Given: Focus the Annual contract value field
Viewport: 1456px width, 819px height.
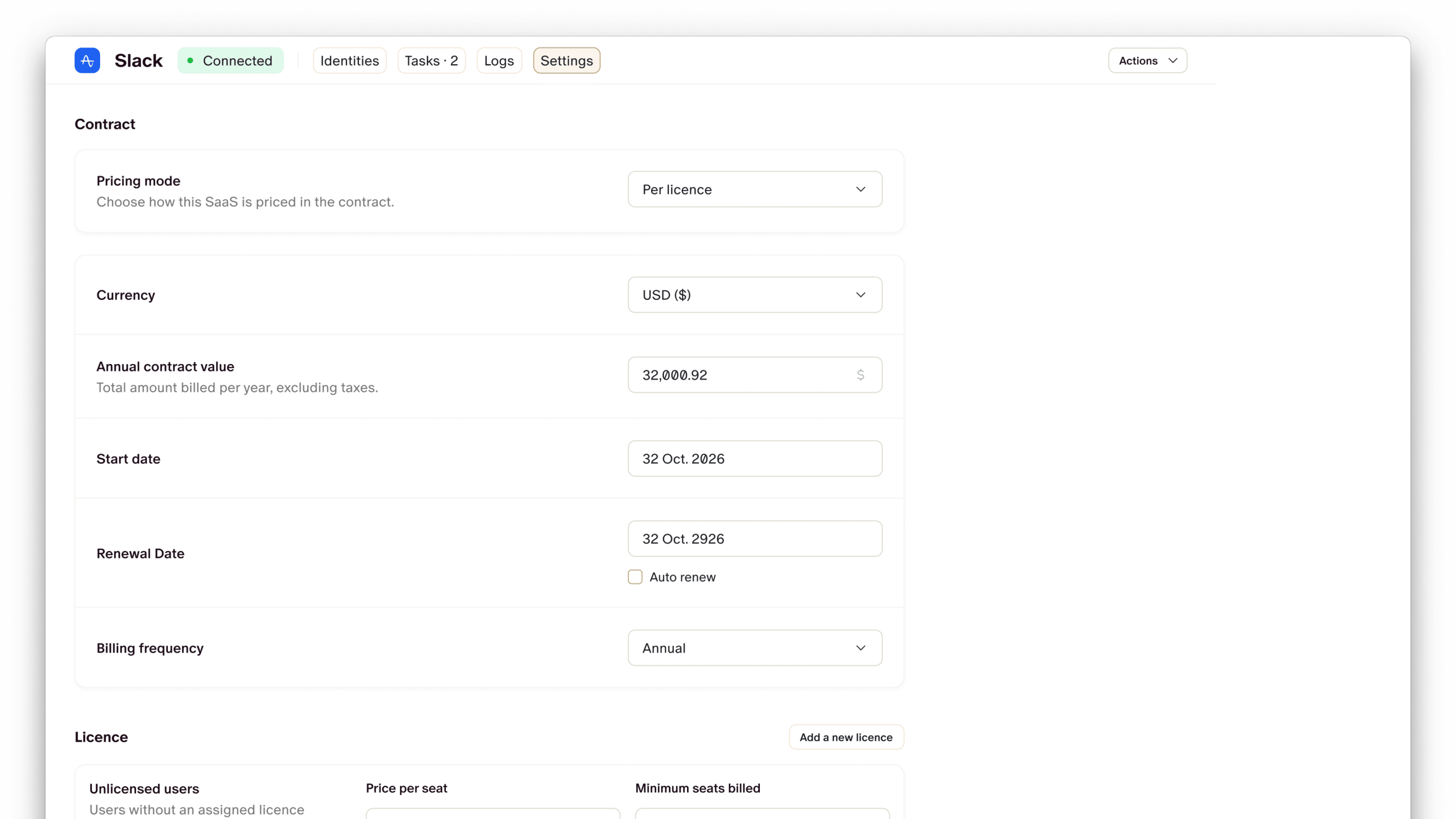Looking at the screenshot, I should [755, 375].
